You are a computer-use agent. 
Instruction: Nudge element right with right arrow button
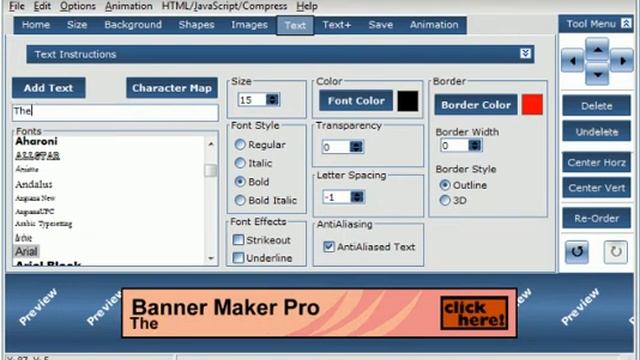click(x=622, y=61)
